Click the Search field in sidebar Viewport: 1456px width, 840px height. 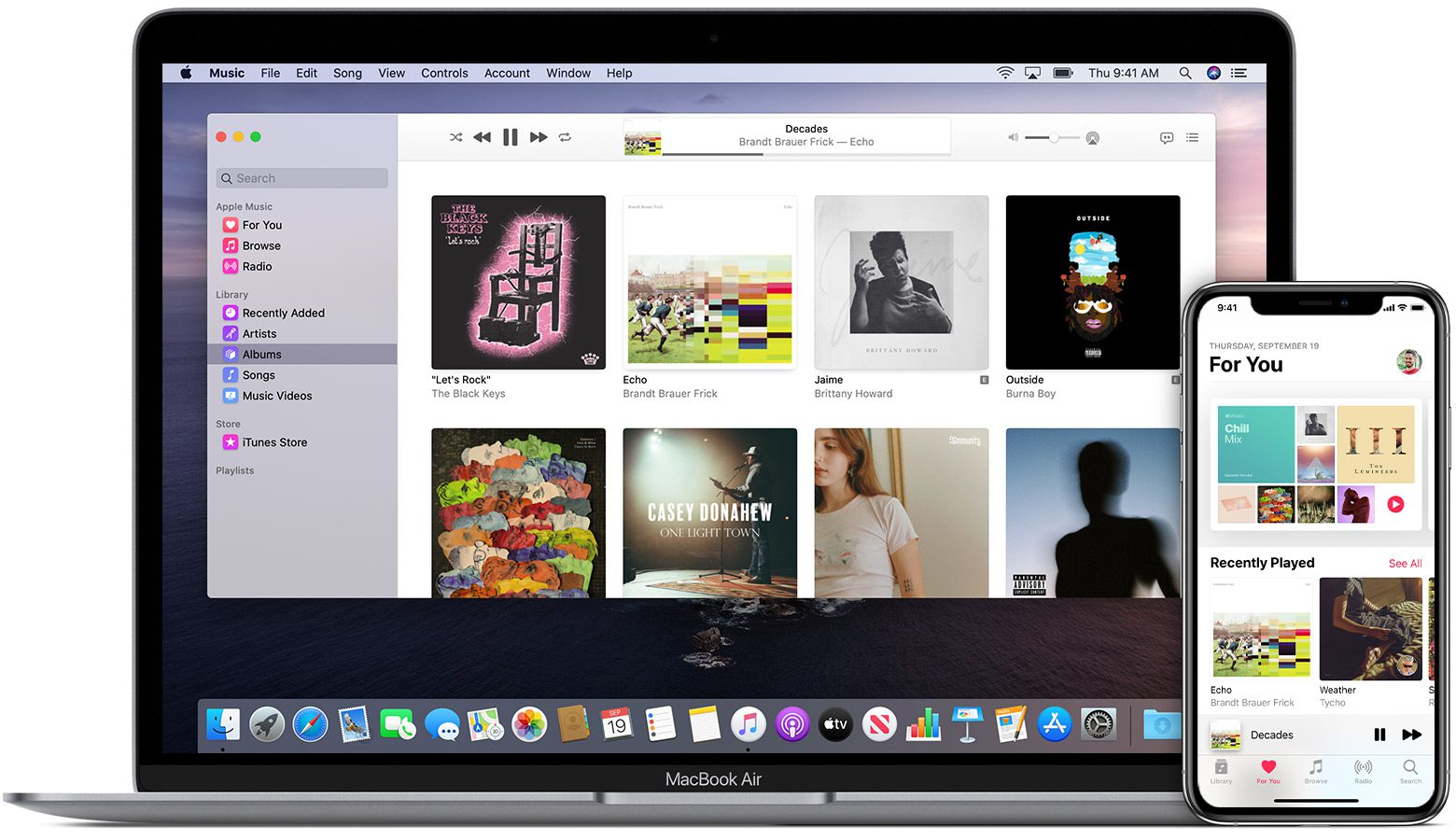click(302, 178)
